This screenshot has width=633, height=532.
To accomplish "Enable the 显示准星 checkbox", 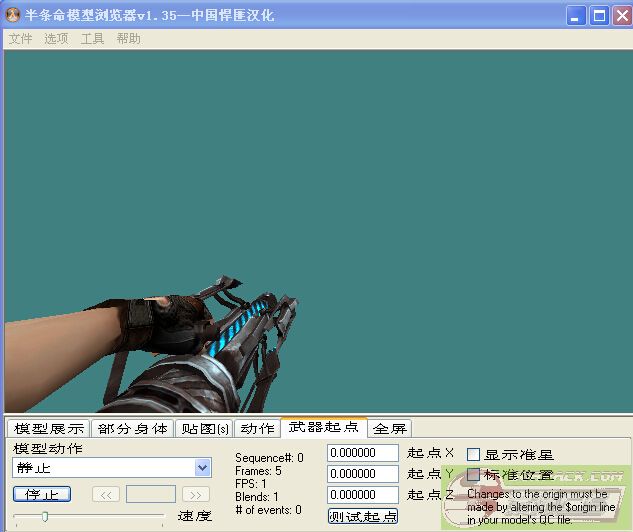I will click(474, 454).
